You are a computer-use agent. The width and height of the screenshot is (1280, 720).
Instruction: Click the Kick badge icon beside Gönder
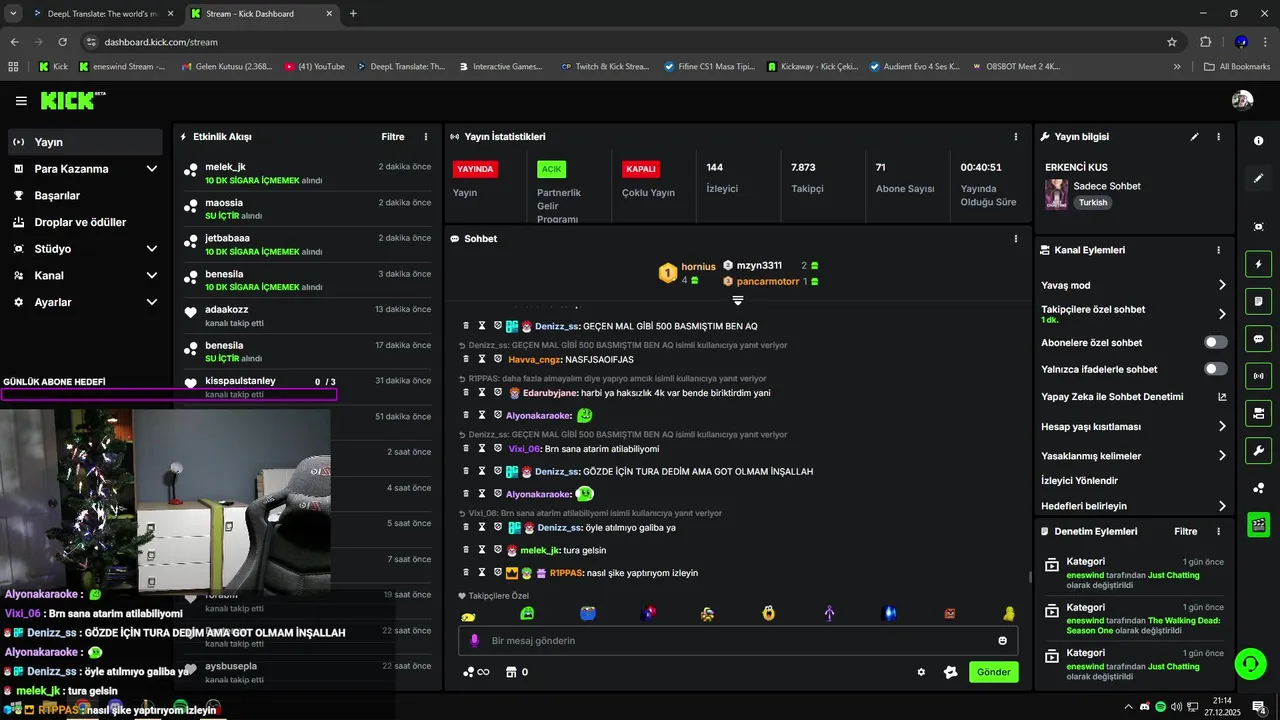pyautogui.click(x=951, y=672)
